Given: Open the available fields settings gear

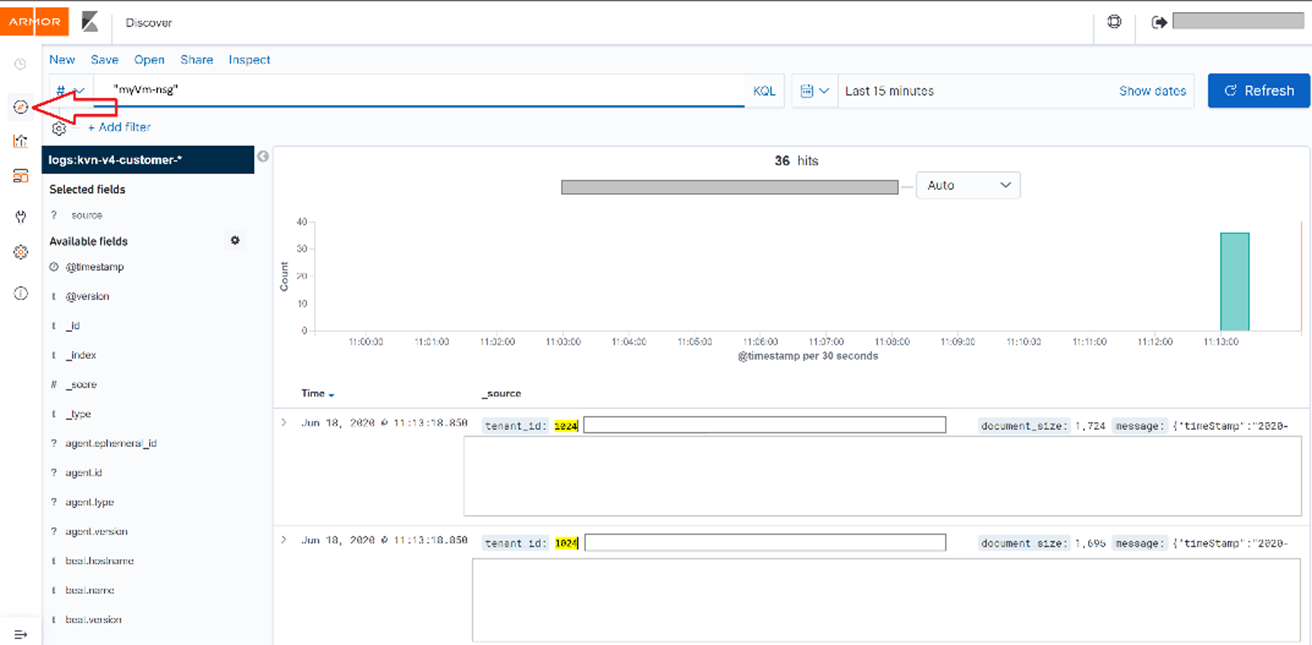Looking at the screenshot, I should click(x=236, y=241).
